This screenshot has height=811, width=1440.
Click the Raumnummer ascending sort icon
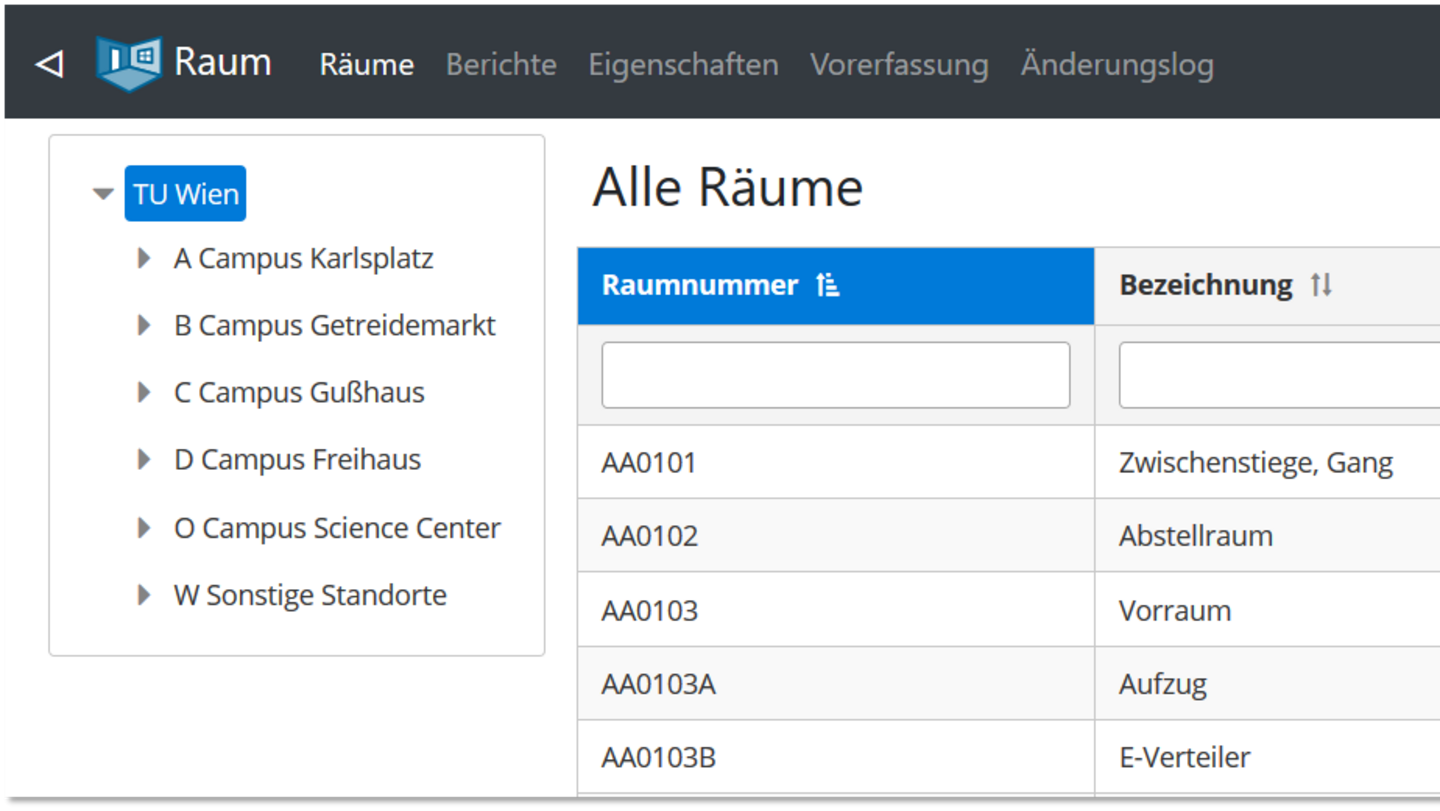(827, 285)
